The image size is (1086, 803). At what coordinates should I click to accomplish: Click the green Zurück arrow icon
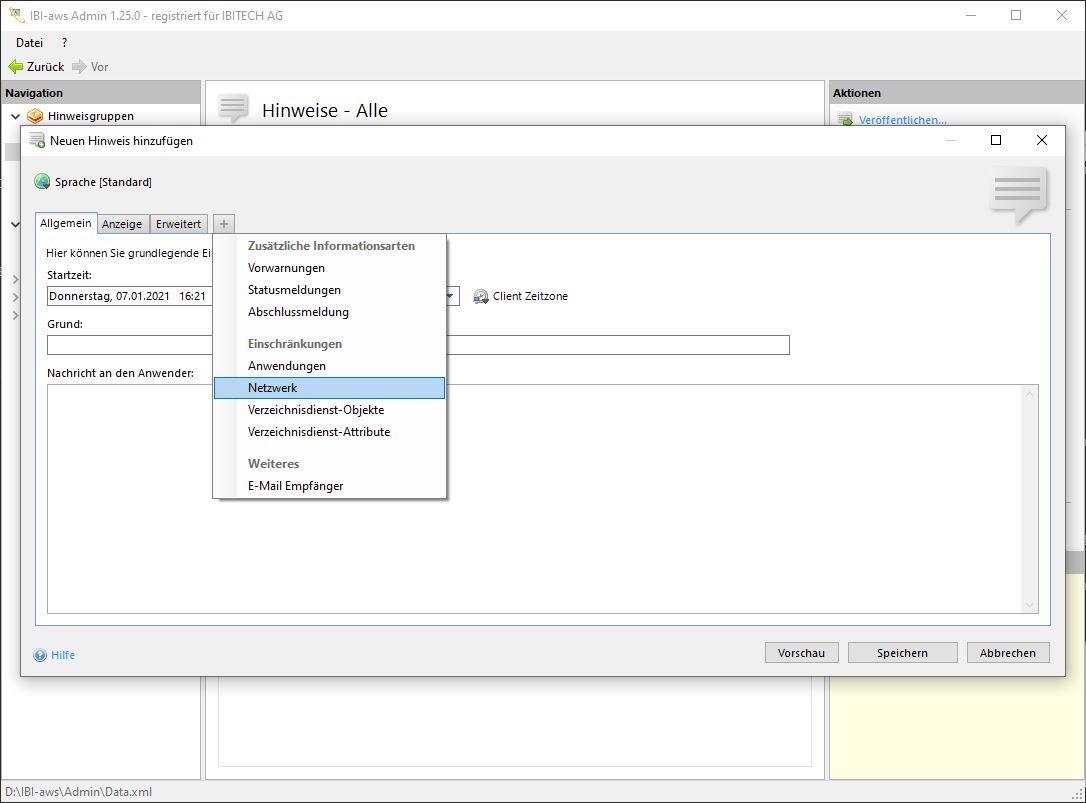15,67
